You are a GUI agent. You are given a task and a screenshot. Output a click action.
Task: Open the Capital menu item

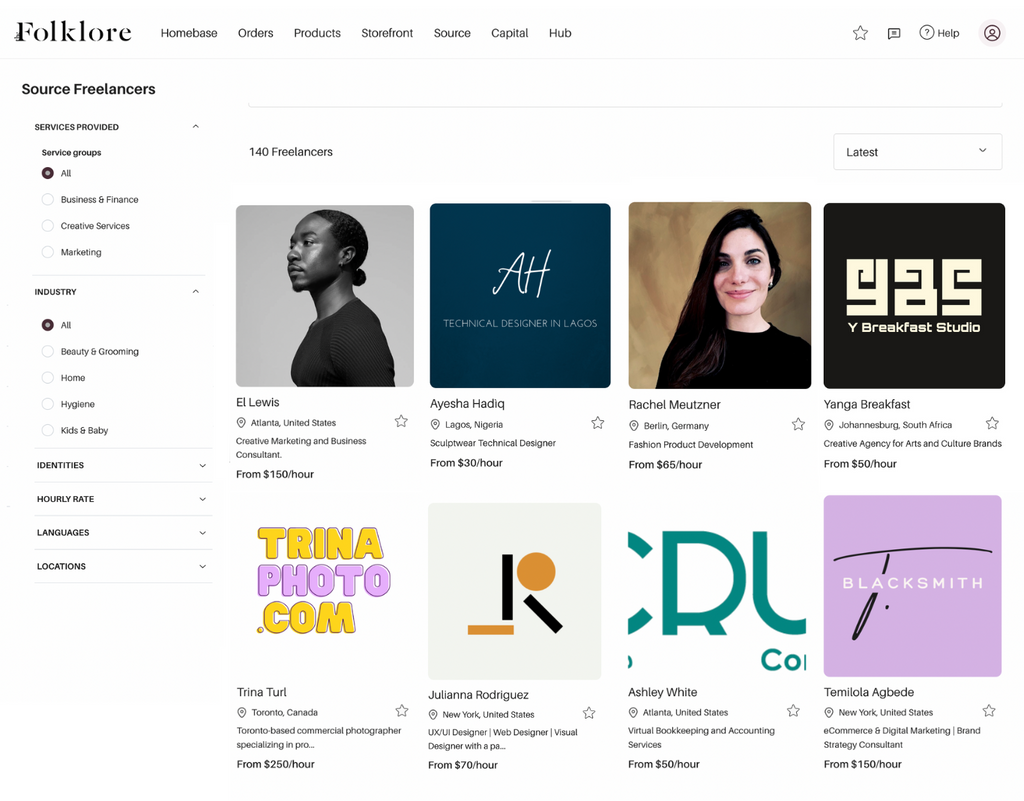509,33
